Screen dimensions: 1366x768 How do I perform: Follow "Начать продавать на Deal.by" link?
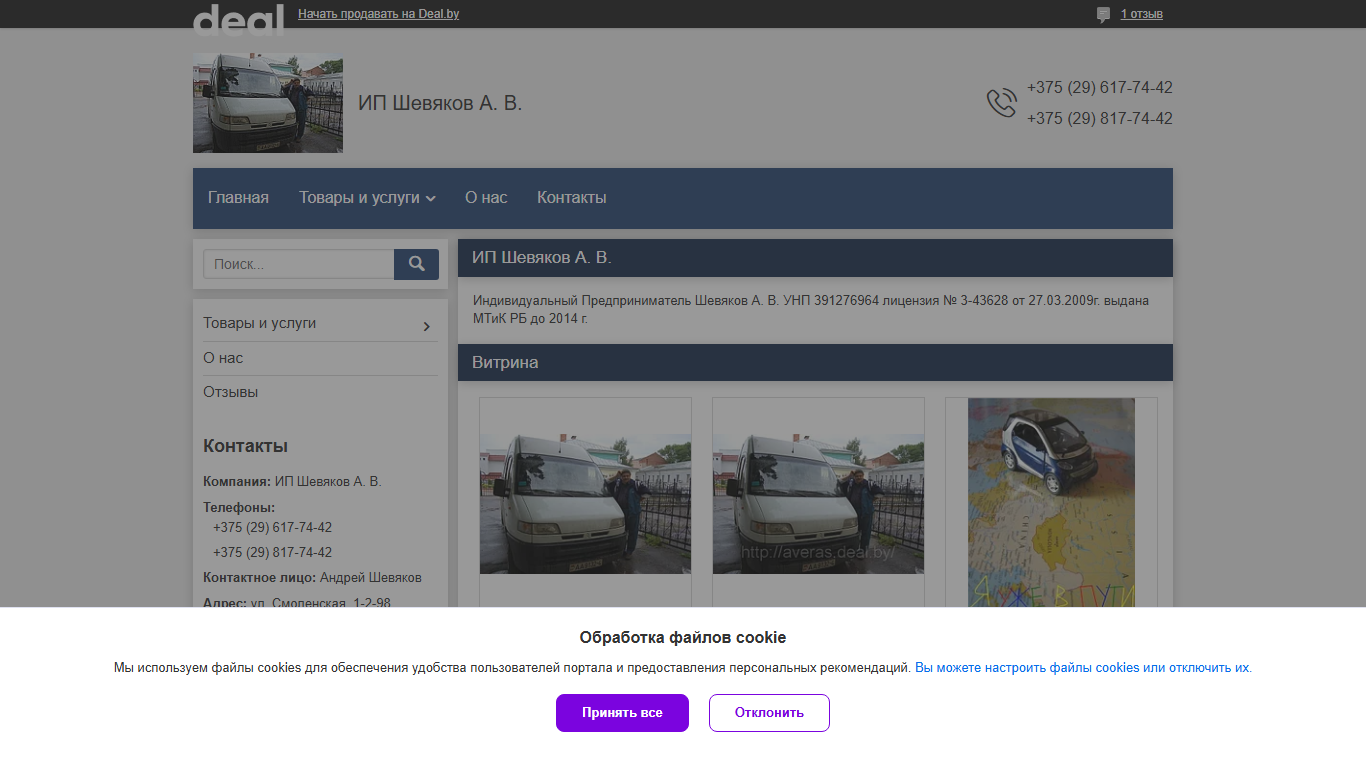(x=379, y=14)
